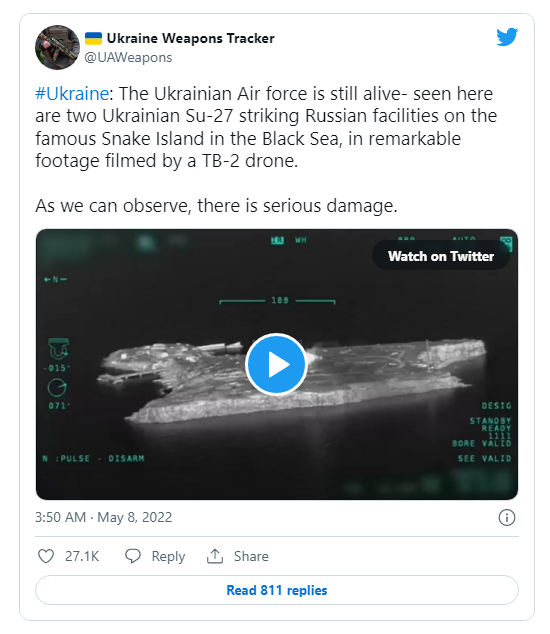The width and height of the screenshot is (550, 634).
Task: Open the #Ukraine hashtag link
Action: click(72, 93)
